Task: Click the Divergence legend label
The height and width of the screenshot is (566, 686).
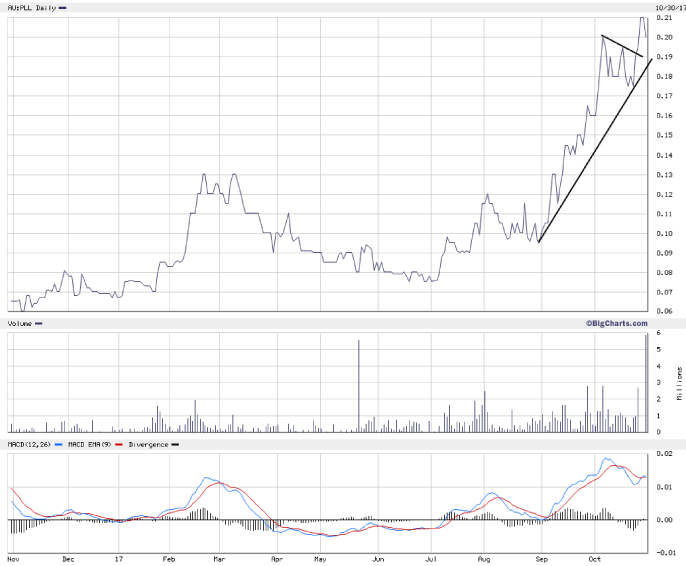Action: coord(150,443)
